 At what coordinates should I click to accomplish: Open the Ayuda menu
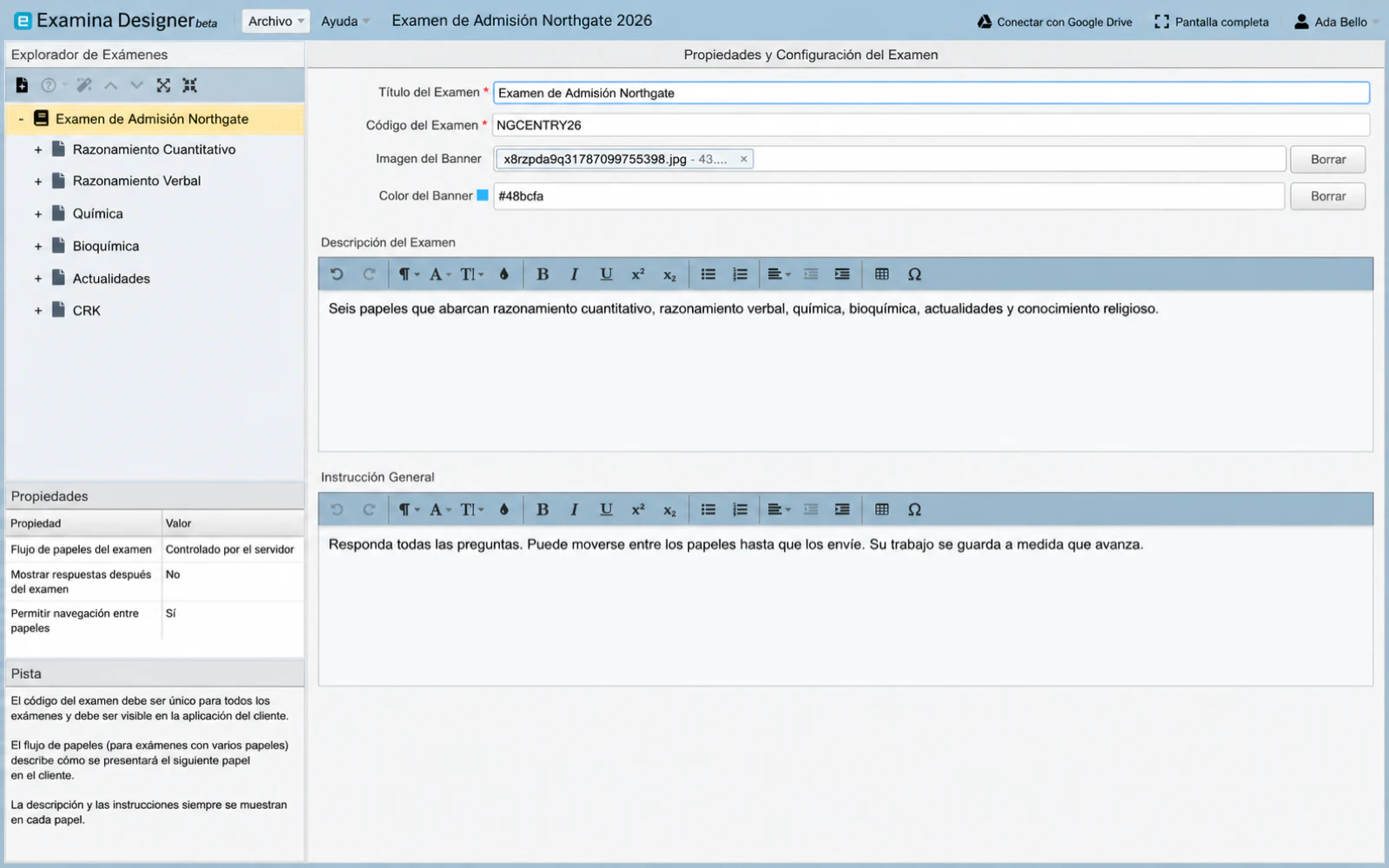pos(345,21)
